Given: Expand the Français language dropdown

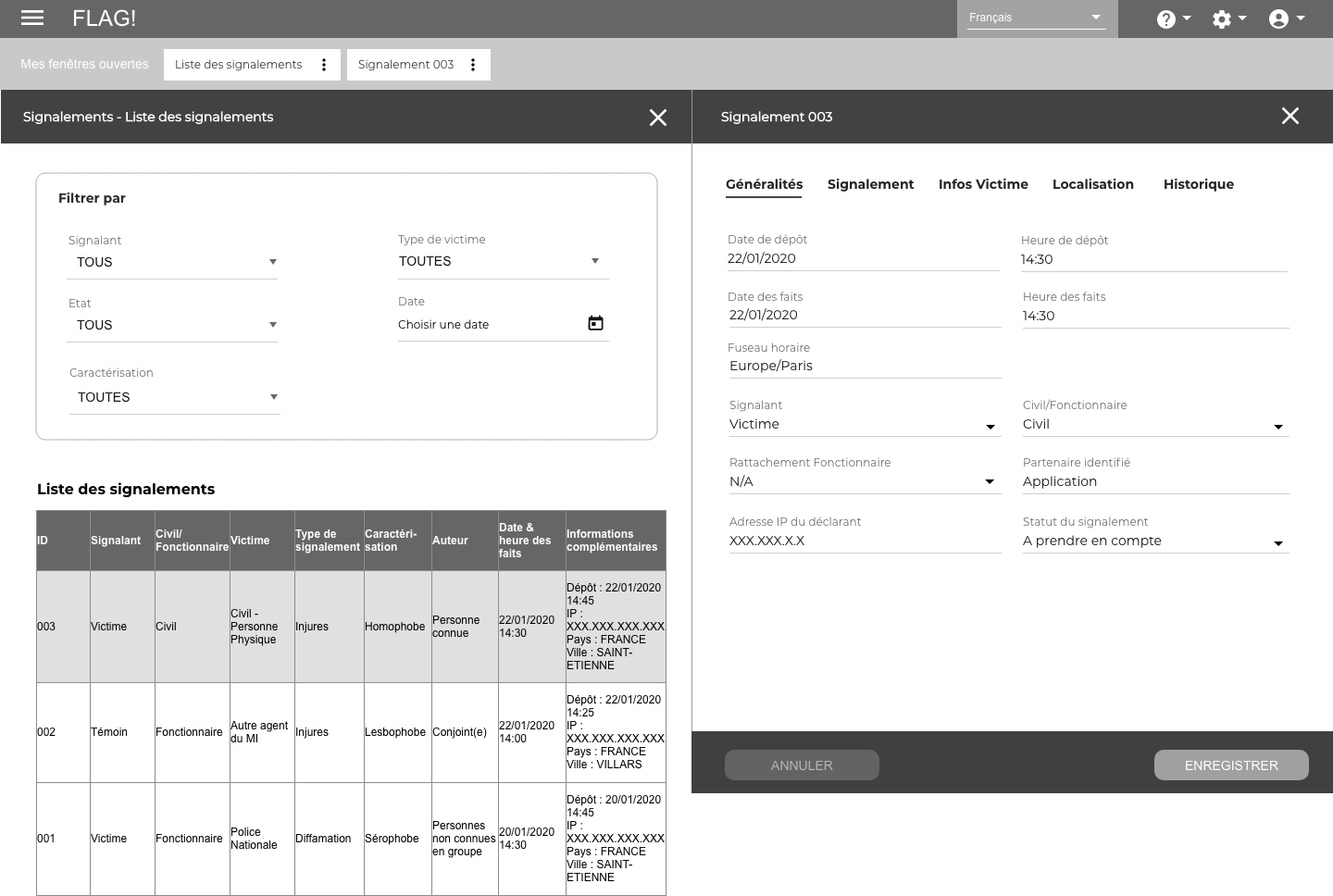Looking at the screenshot, I should (1036, 18).
